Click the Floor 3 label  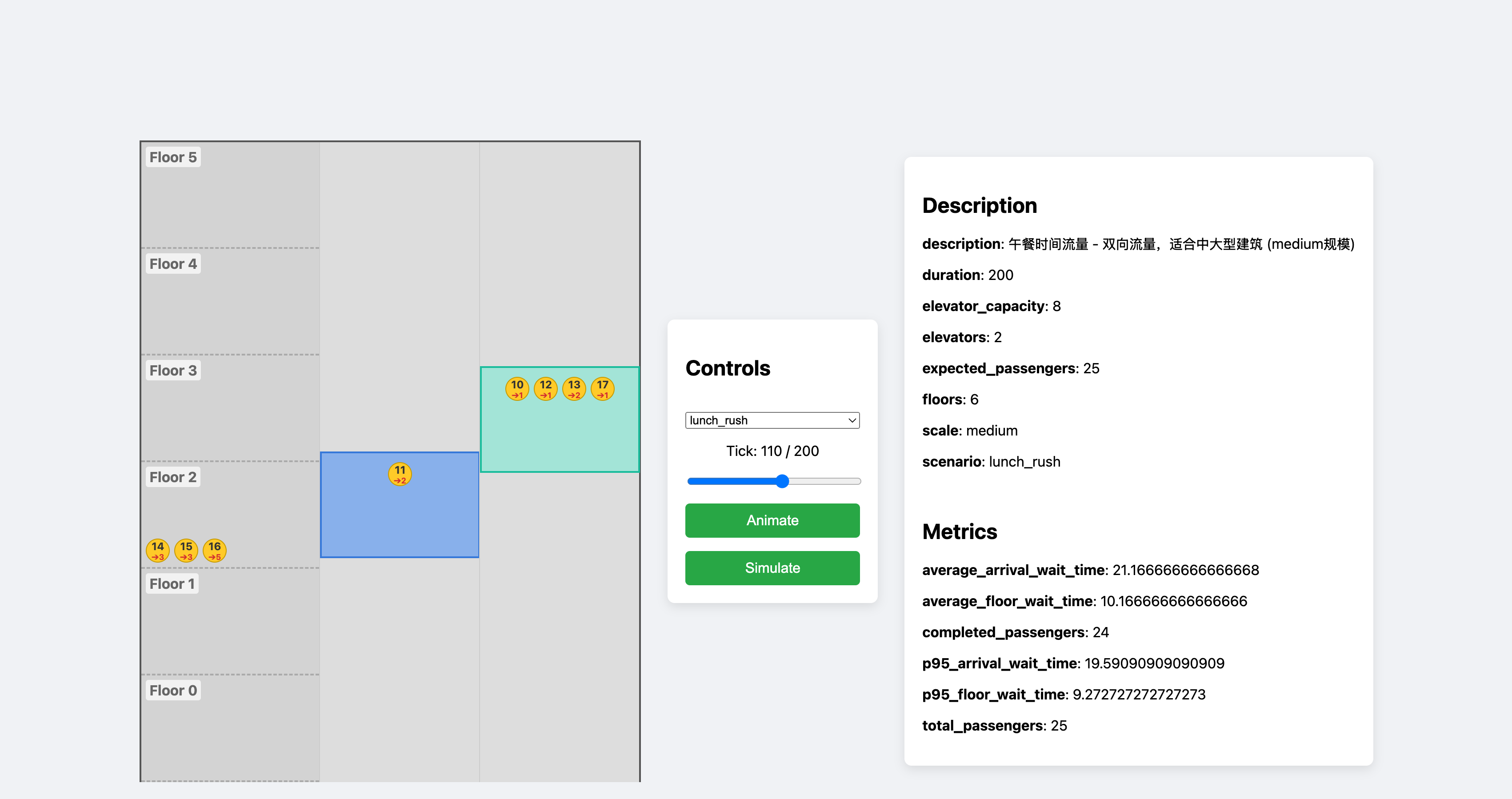click(x=172, y=371)
